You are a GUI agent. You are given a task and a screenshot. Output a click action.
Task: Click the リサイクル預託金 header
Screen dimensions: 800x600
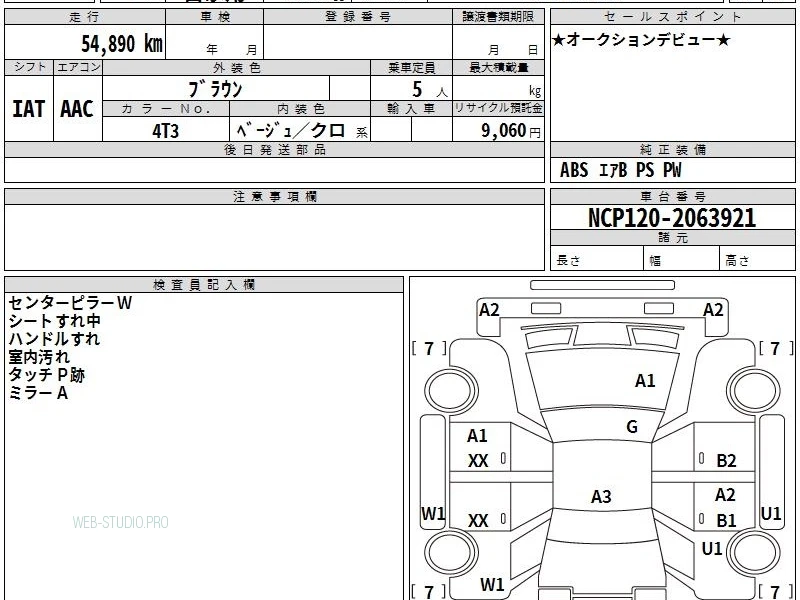(498, 109)
